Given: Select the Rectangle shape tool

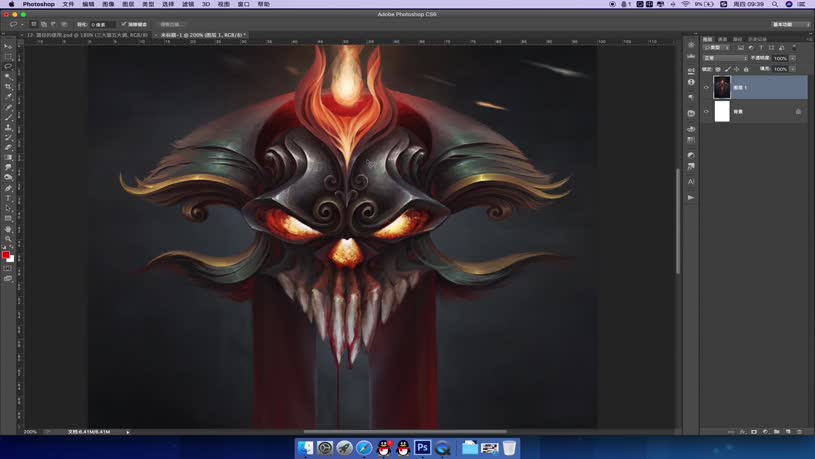Looking at the screenshot, I should 8,219.
